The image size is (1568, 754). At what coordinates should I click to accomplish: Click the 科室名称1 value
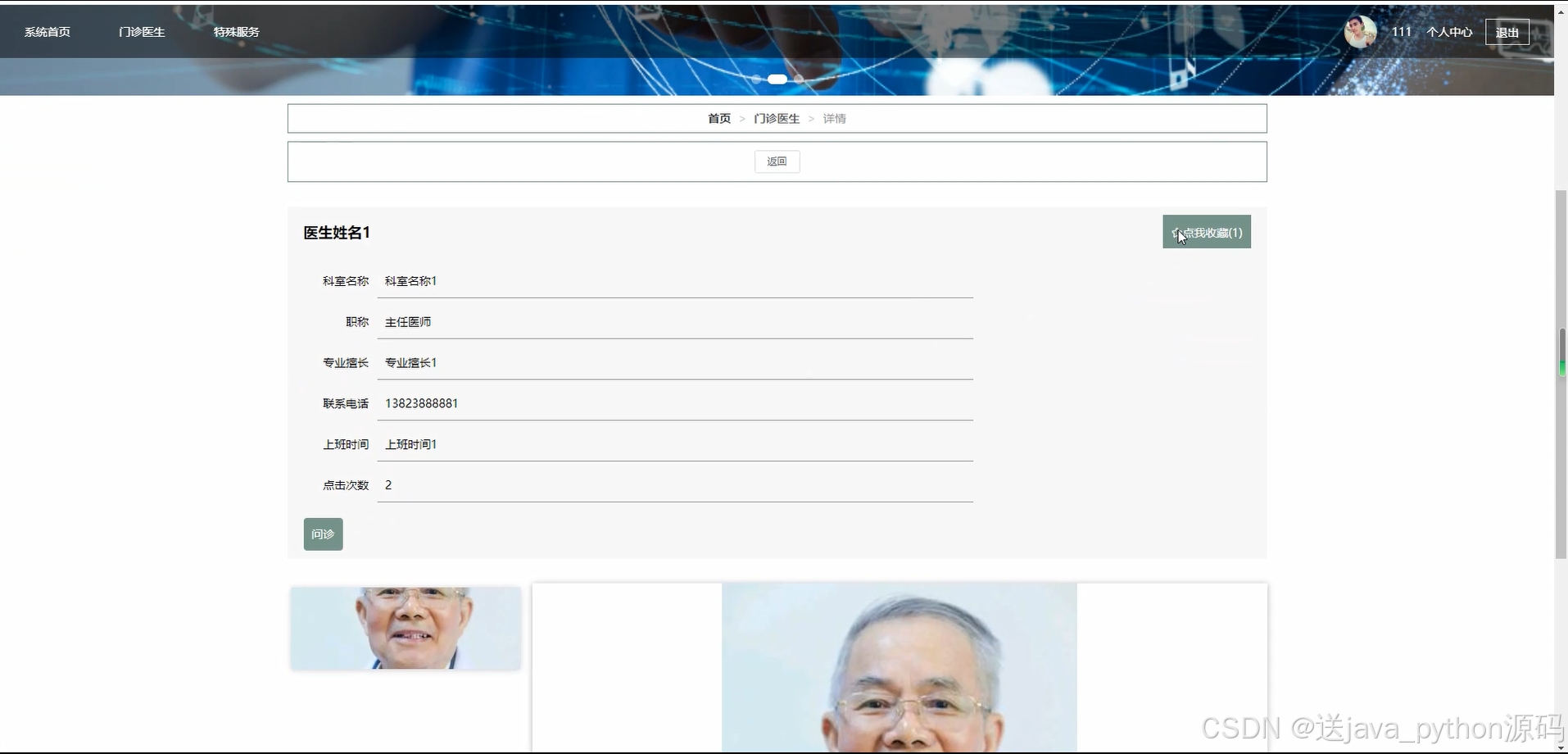tap(411, 281)
